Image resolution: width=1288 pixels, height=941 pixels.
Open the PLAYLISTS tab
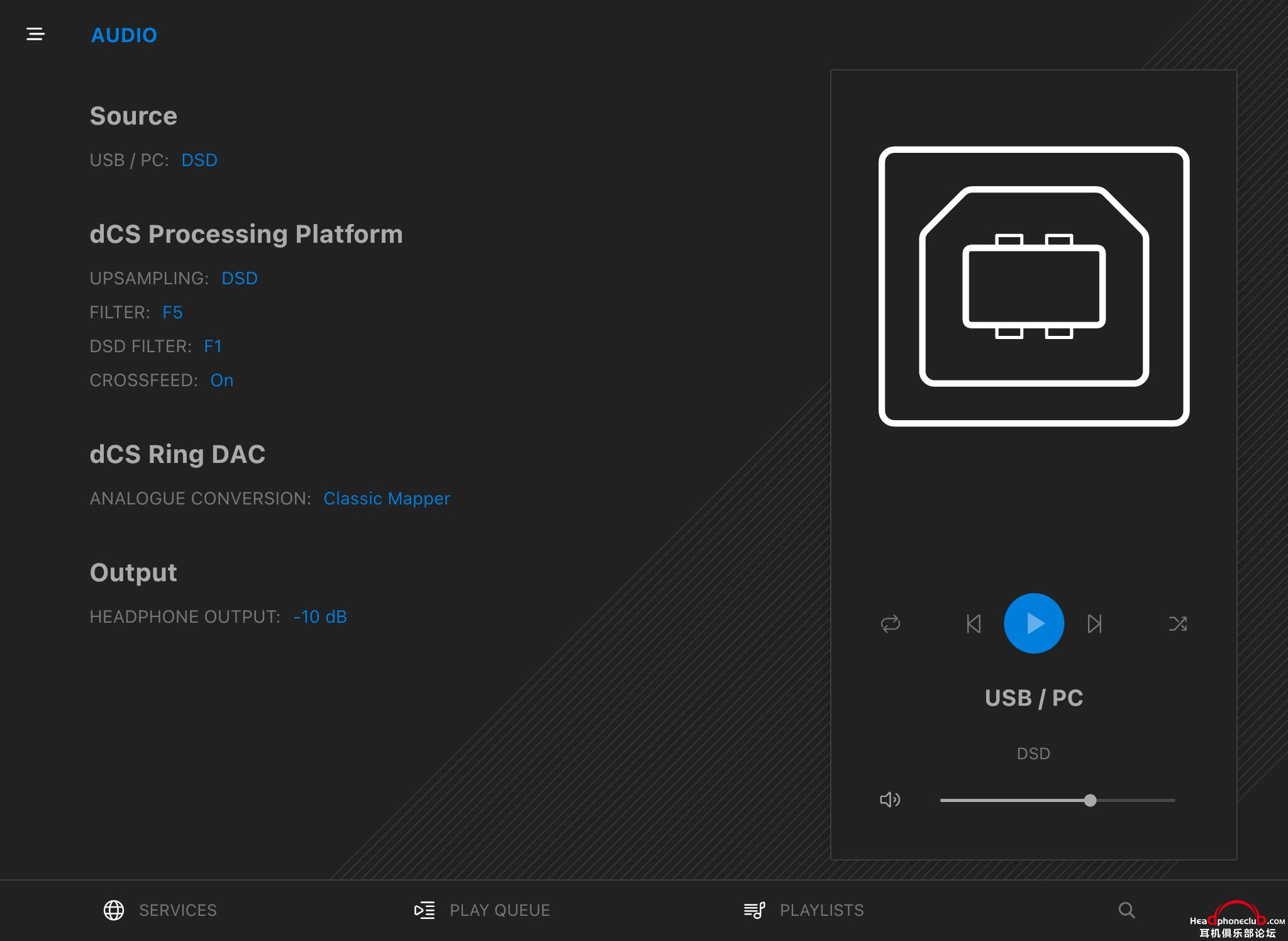(x=804, y=910)
